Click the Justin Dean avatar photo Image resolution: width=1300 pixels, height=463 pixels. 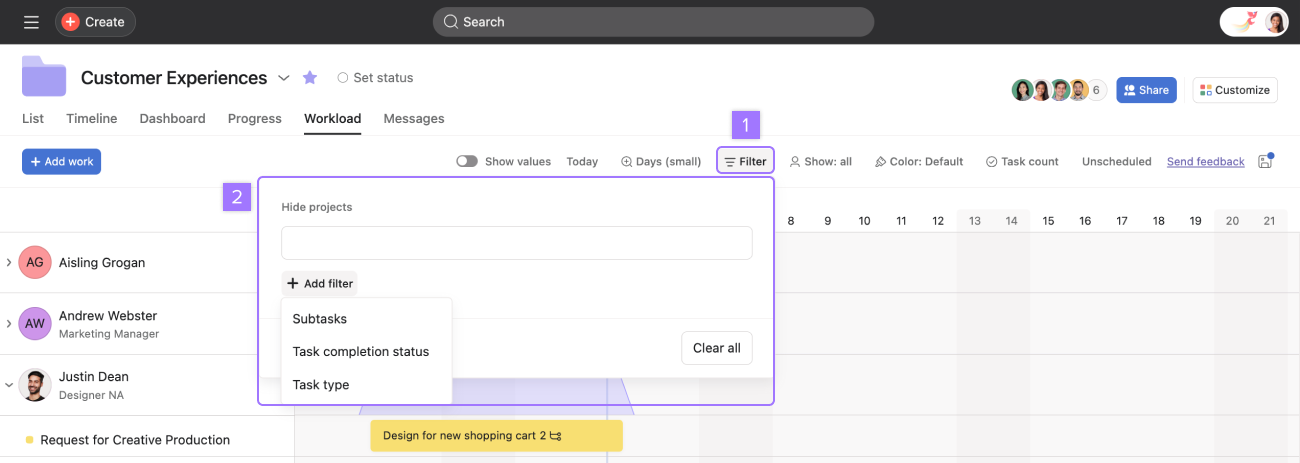coord(35,385)
